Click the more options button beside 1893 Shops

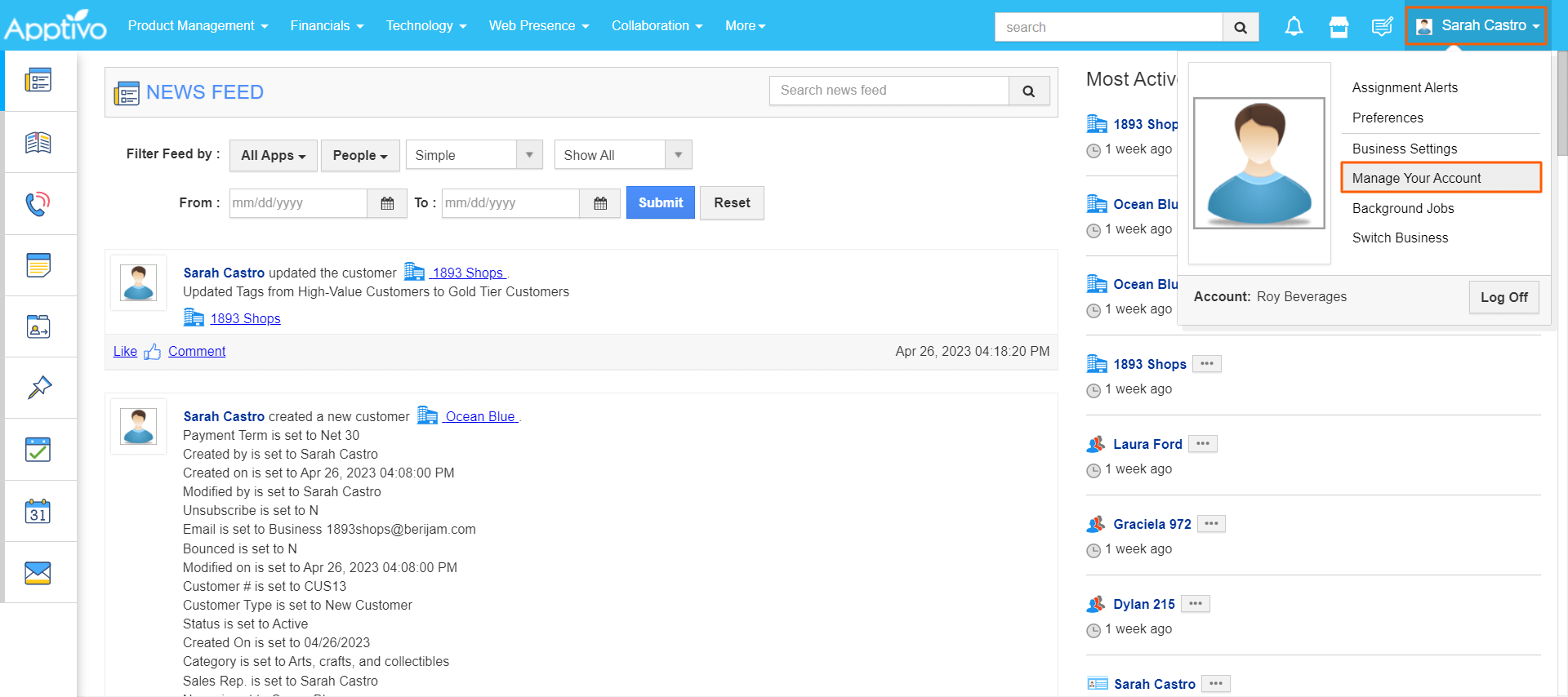1207,364
